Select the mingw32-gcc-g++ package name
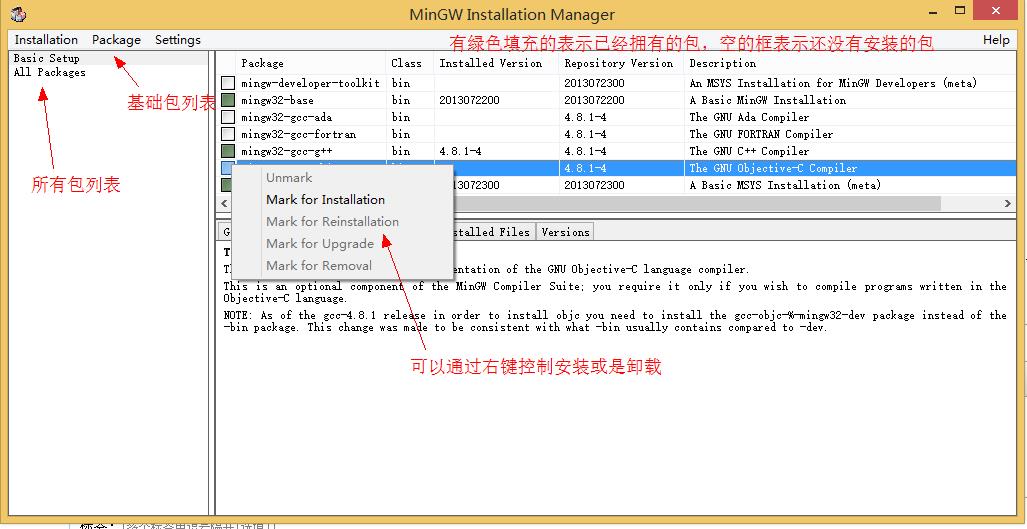1027x529 pixels. [286, 151]
